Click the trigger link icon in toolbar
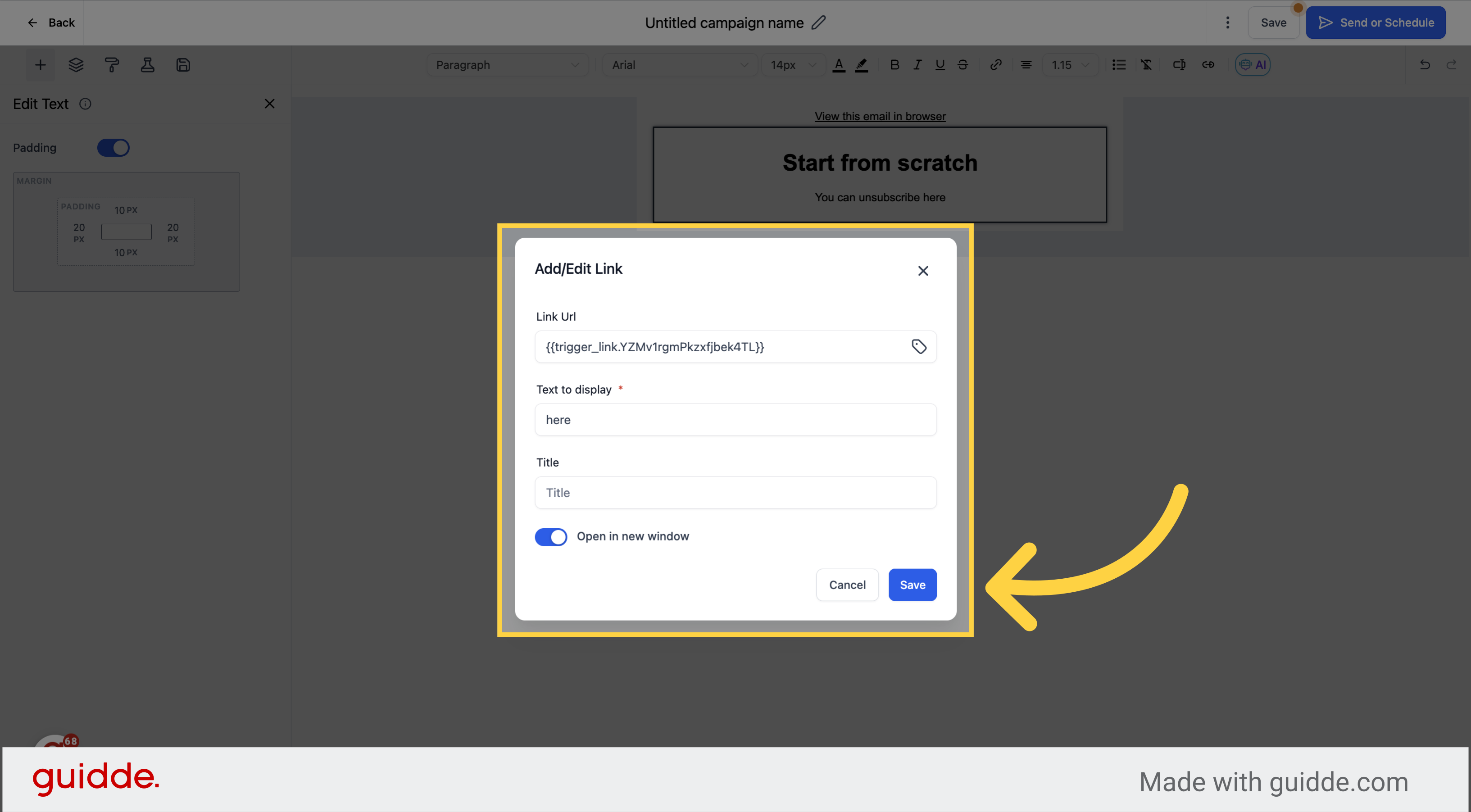Viewport: 1471px width, 812px height. [x=1208, y=65]
